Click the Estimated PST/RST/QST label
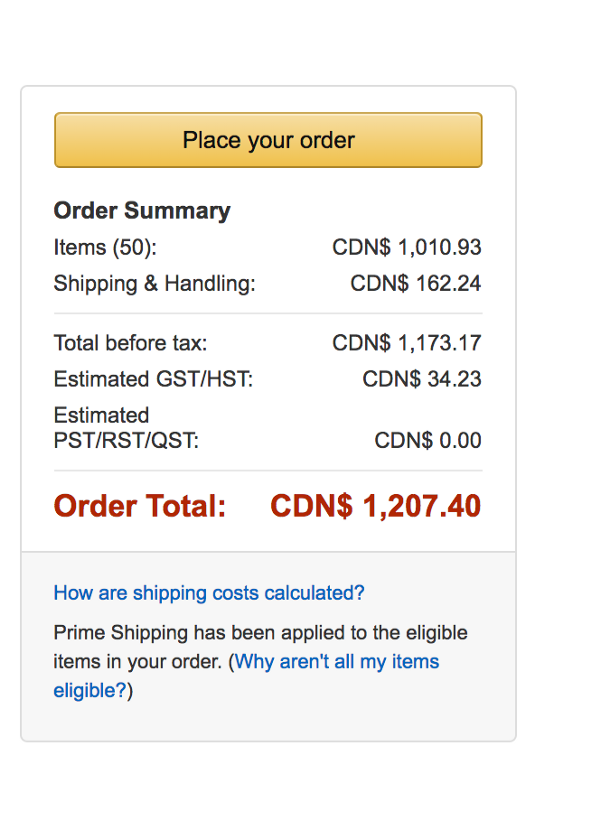Image resolution: width=600 pixels, height=829 pixels. pyautogui.click(x=126, y=428)
